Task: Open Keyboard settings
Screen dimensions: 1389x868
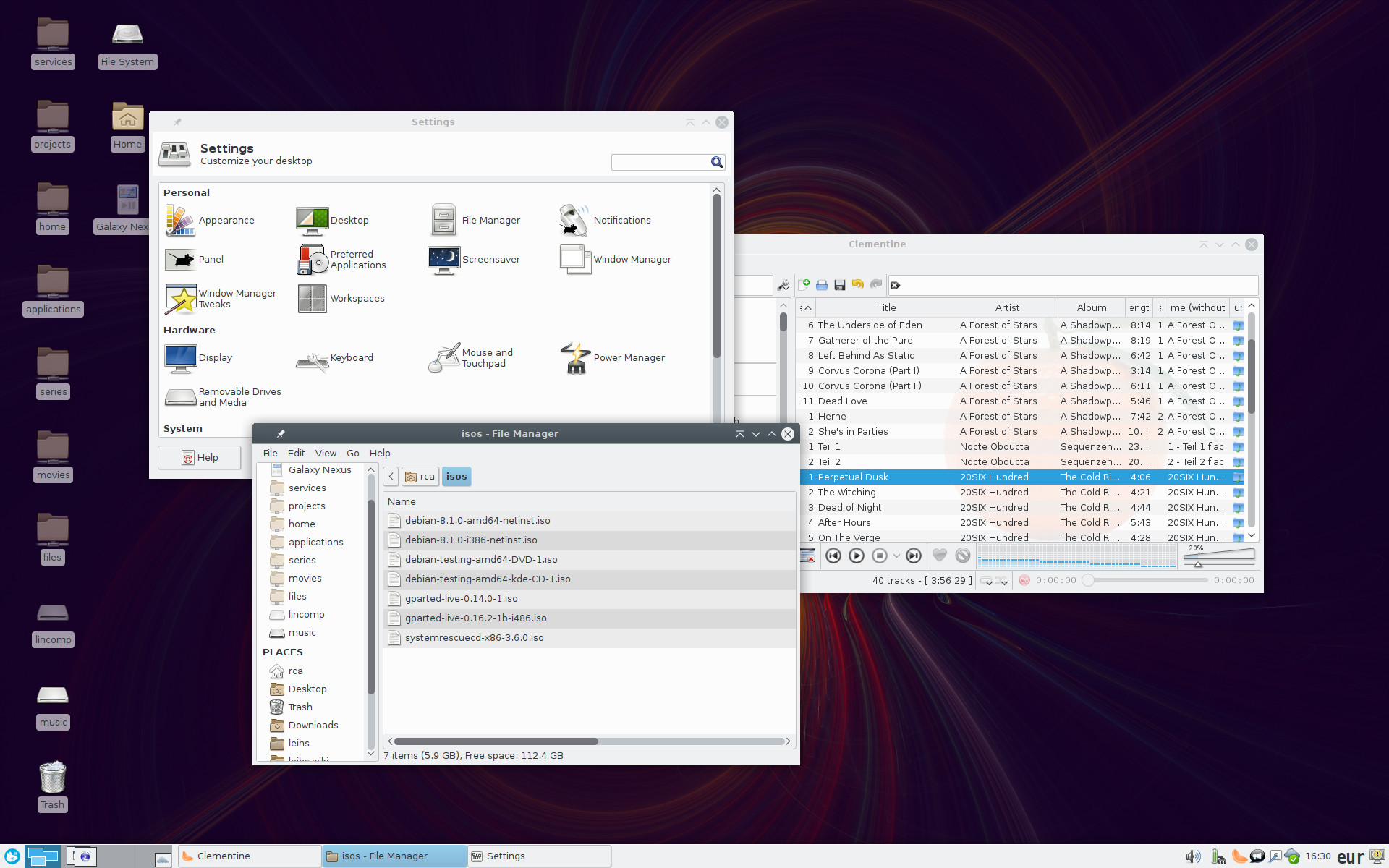Action: coord(335,358)
